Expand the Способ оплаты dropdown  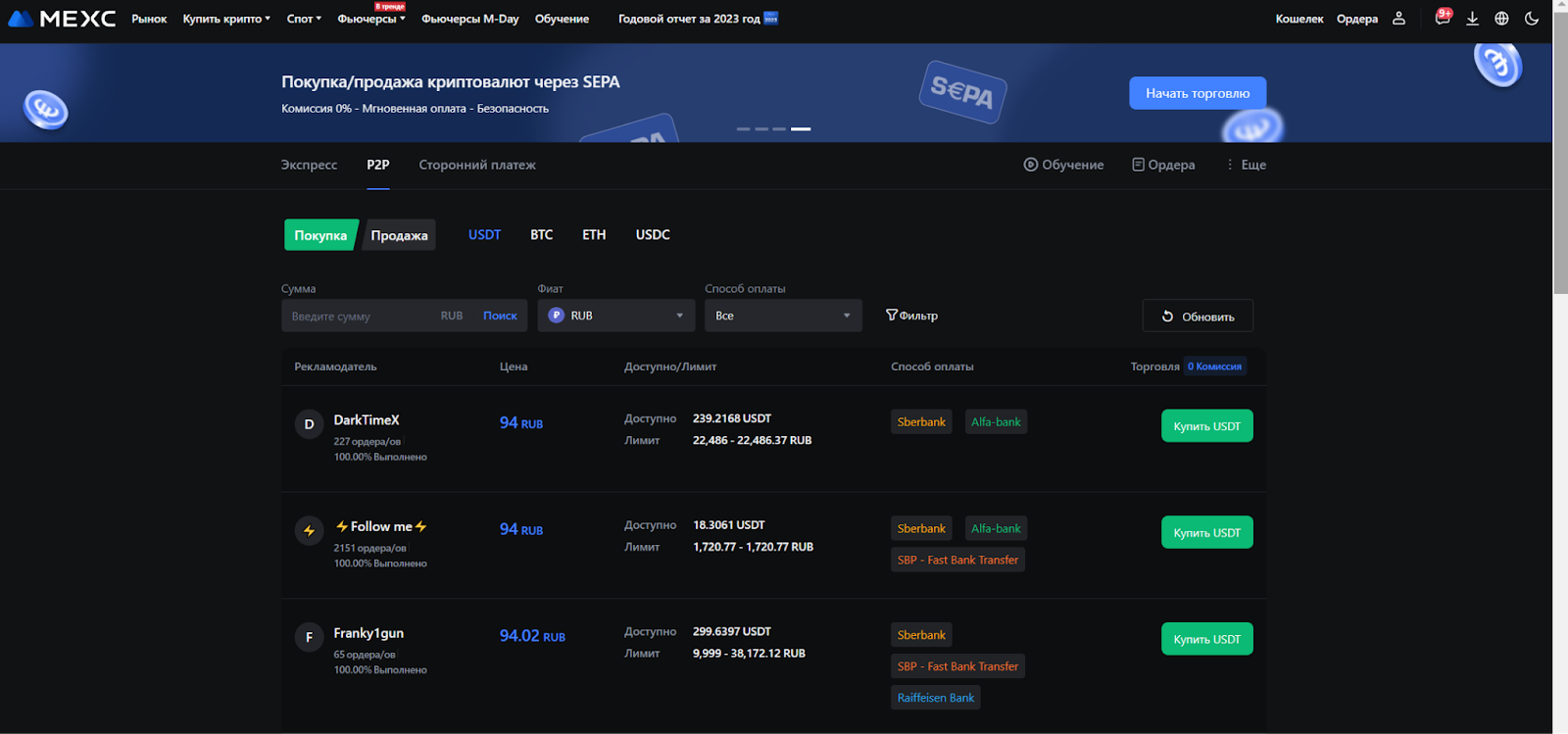[x=782, y=316]
